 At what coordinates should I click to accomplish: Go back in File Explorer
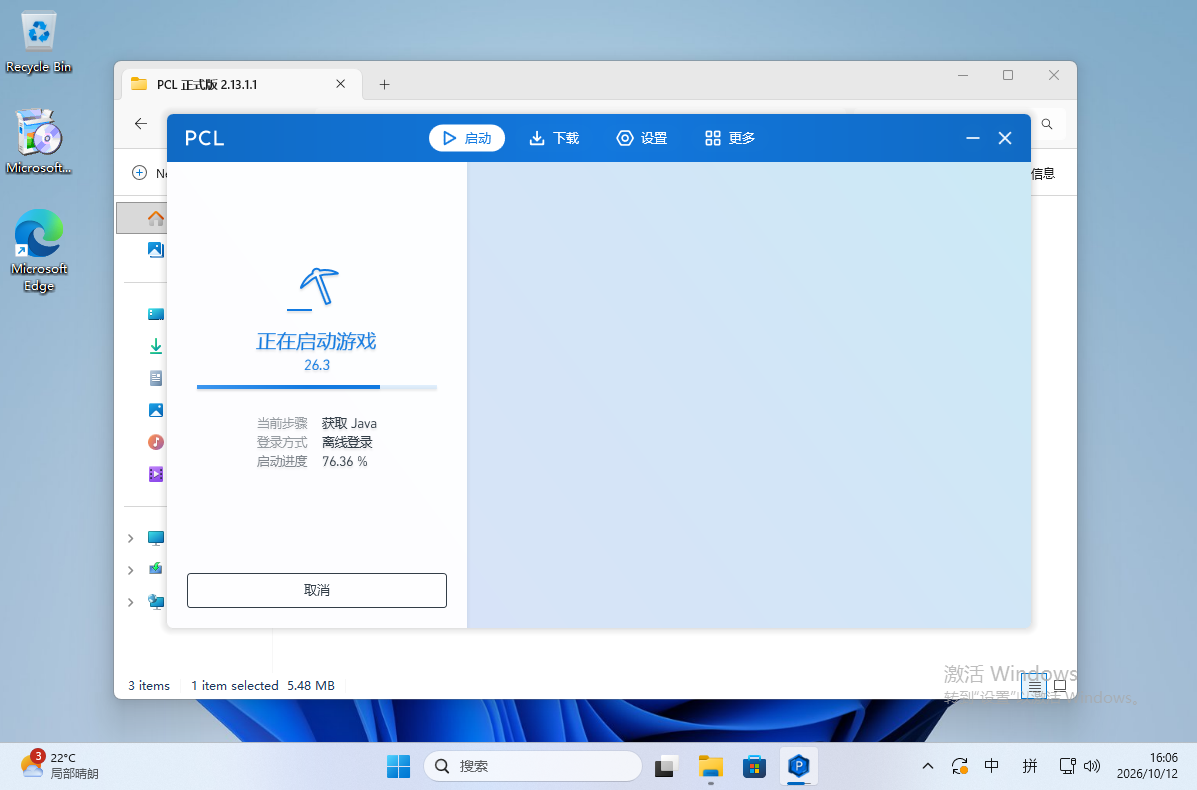tap(140, 124)
